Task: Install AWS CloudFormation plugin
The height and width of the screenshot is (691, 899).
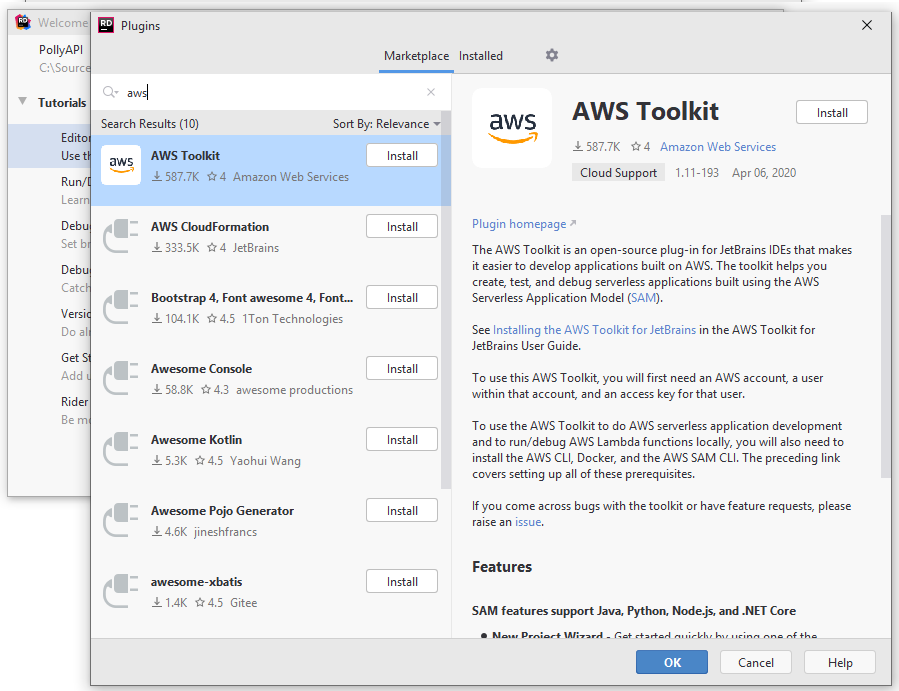Action: click(x=402, y=227)
